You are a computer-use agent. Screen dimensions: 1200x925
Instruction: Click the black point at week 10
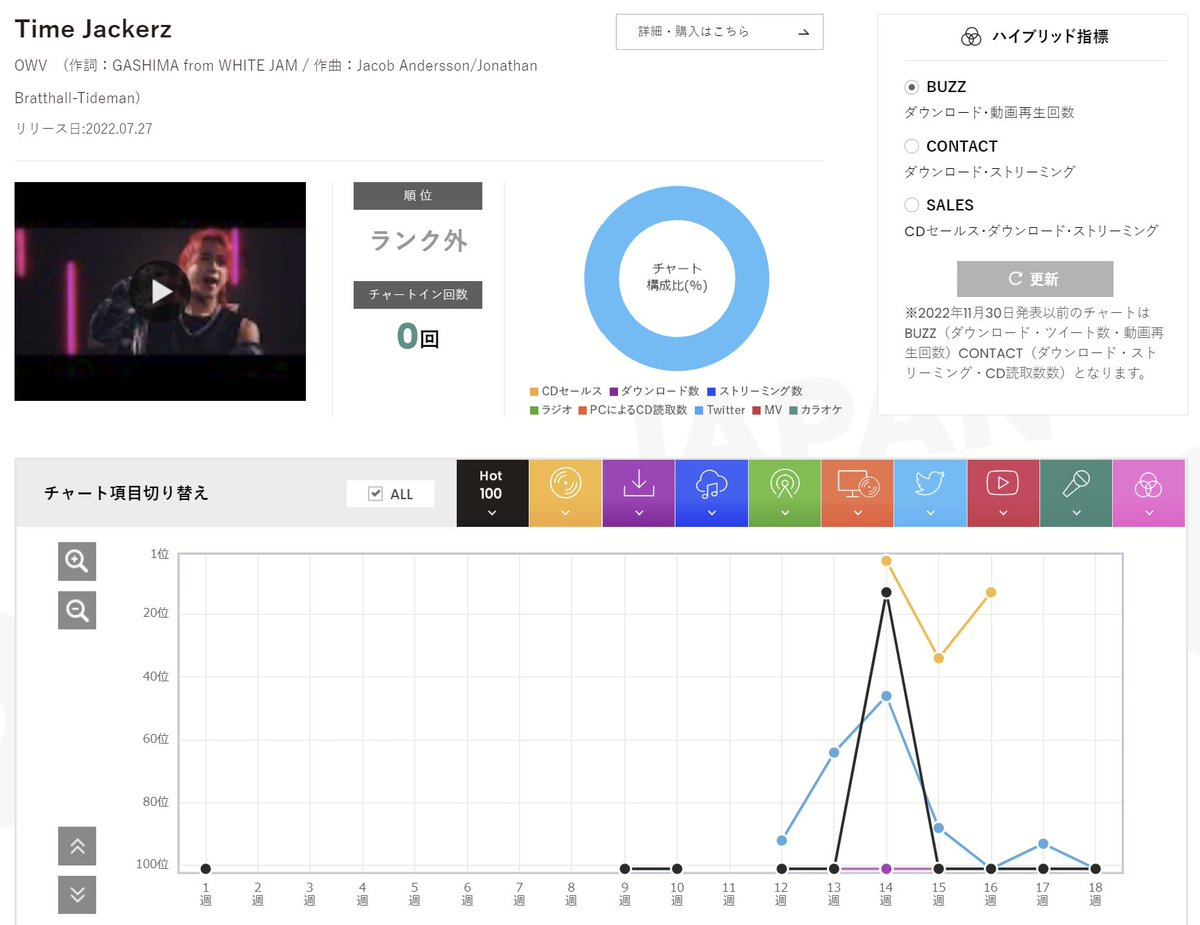point(677,869)
